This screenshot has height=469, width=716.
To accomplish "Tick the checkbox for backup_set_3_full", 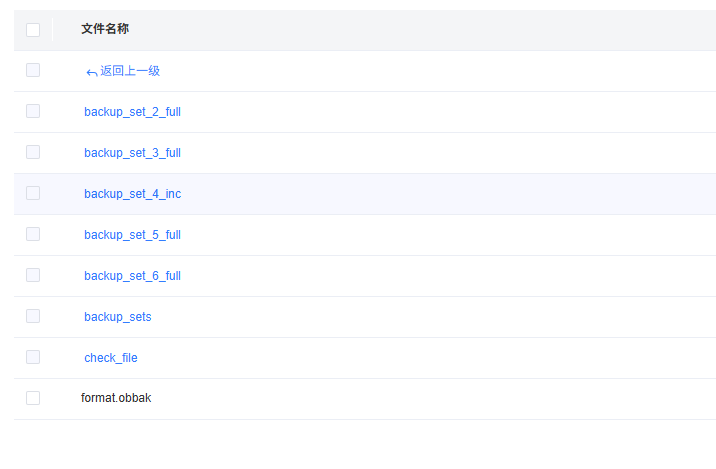I will coord(33,152).
